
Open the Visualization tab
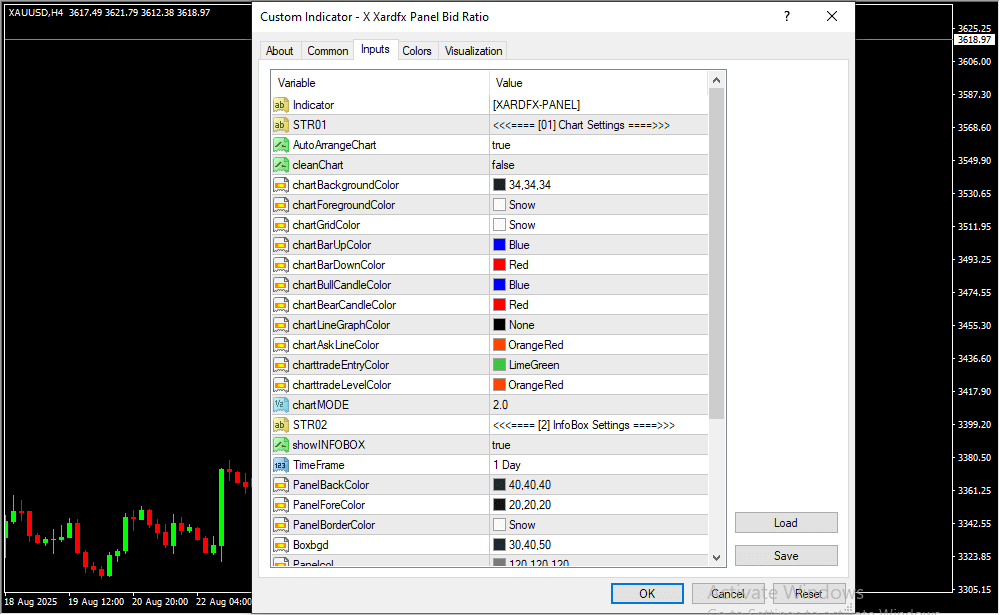(x=474, y=51)
